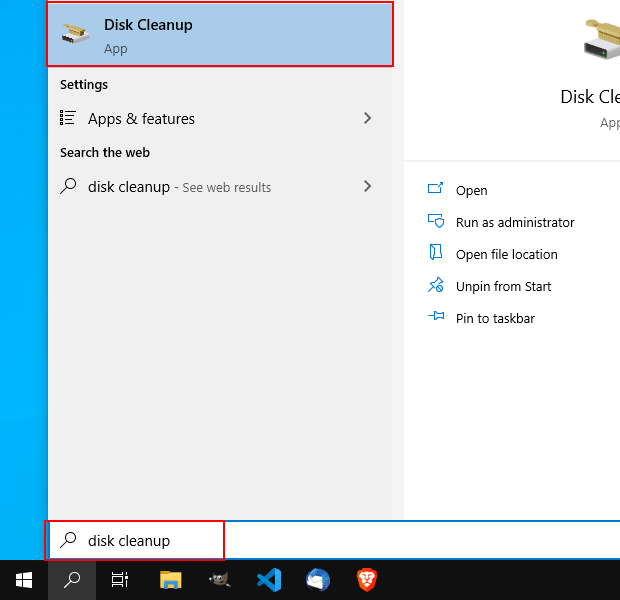
Task: Open Task View from the taskbar
Action: [119, 580]
